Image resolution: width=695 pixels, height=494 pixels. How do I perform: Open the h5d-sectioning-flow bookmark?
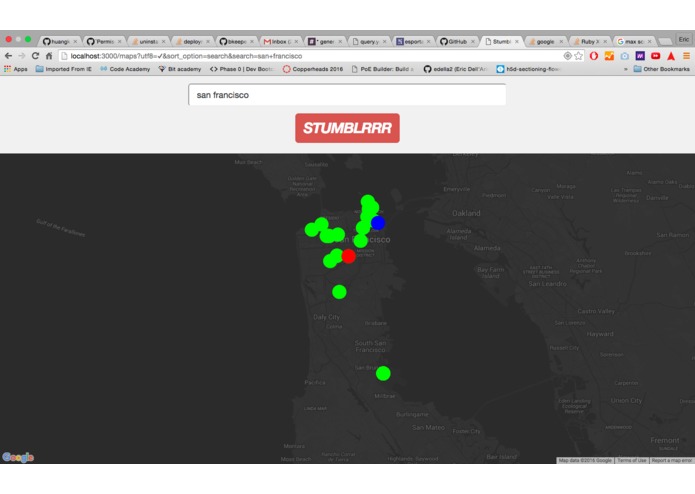coord(528,69)
